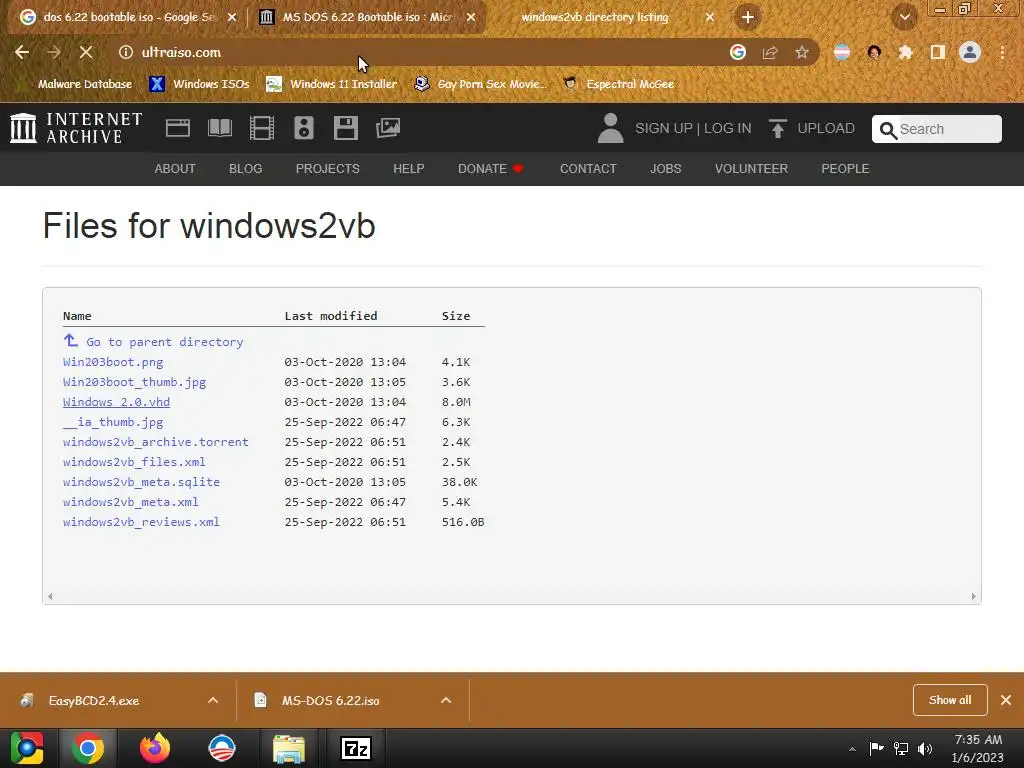The height and width of the screenshot is (768, 1024).
Task: Open Windows 11 Installer bookmark
Action: pyautogui.click(x=332, y=84)
